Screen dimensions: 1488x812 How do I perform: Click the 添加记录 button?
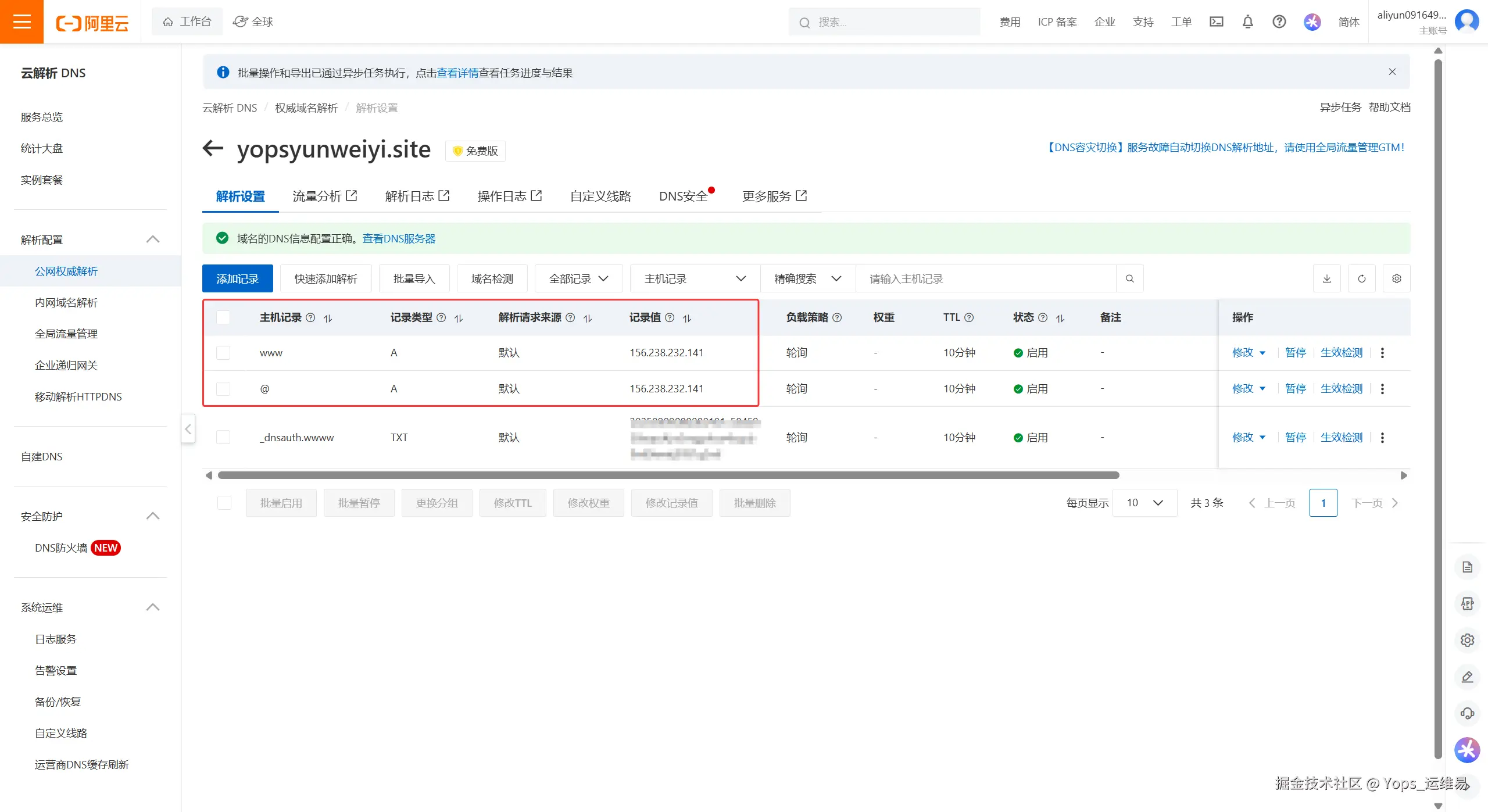tap(237, 278)
